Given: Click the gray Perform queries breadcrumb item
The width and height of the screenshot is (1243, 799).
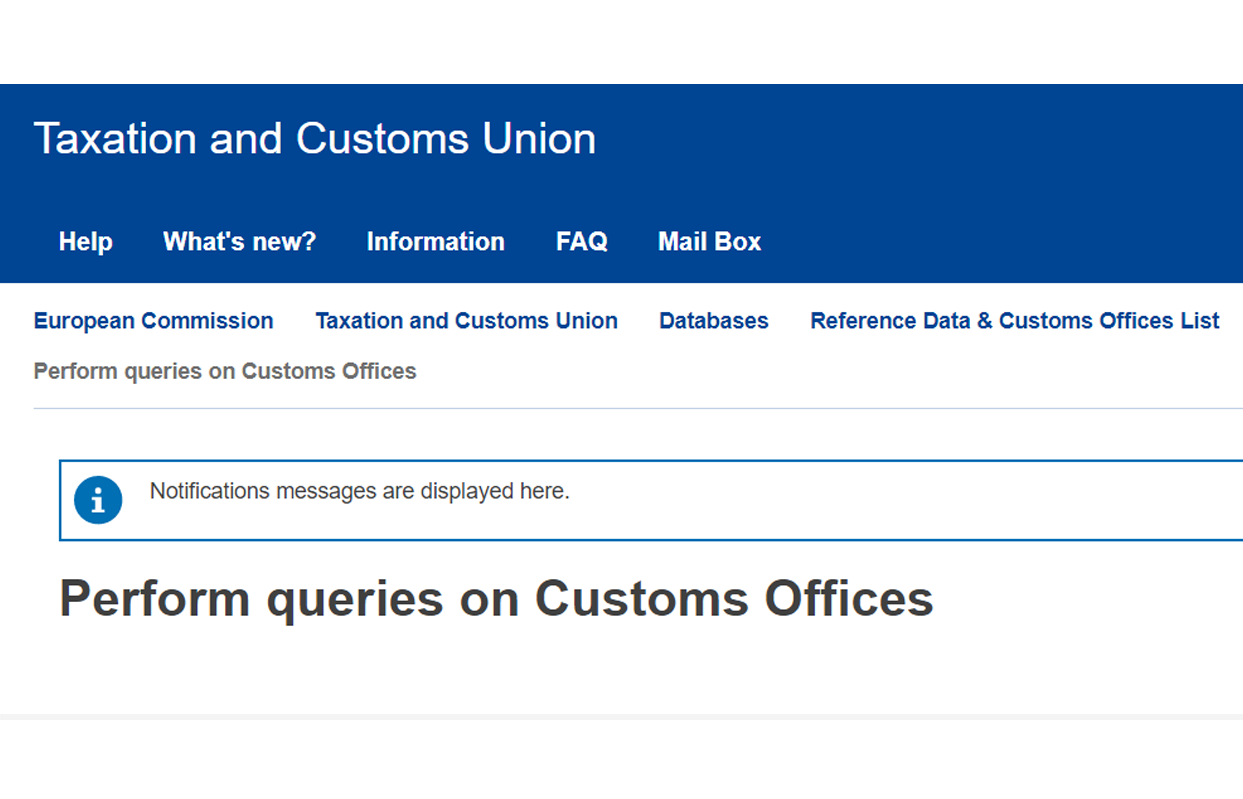Looking at the screenshot, I should tap(225, 371).
